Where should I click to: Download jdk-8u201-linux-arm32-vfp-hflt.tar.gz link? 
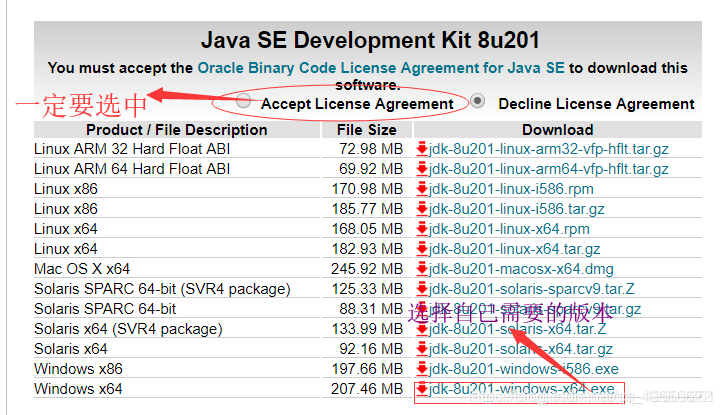548,149
